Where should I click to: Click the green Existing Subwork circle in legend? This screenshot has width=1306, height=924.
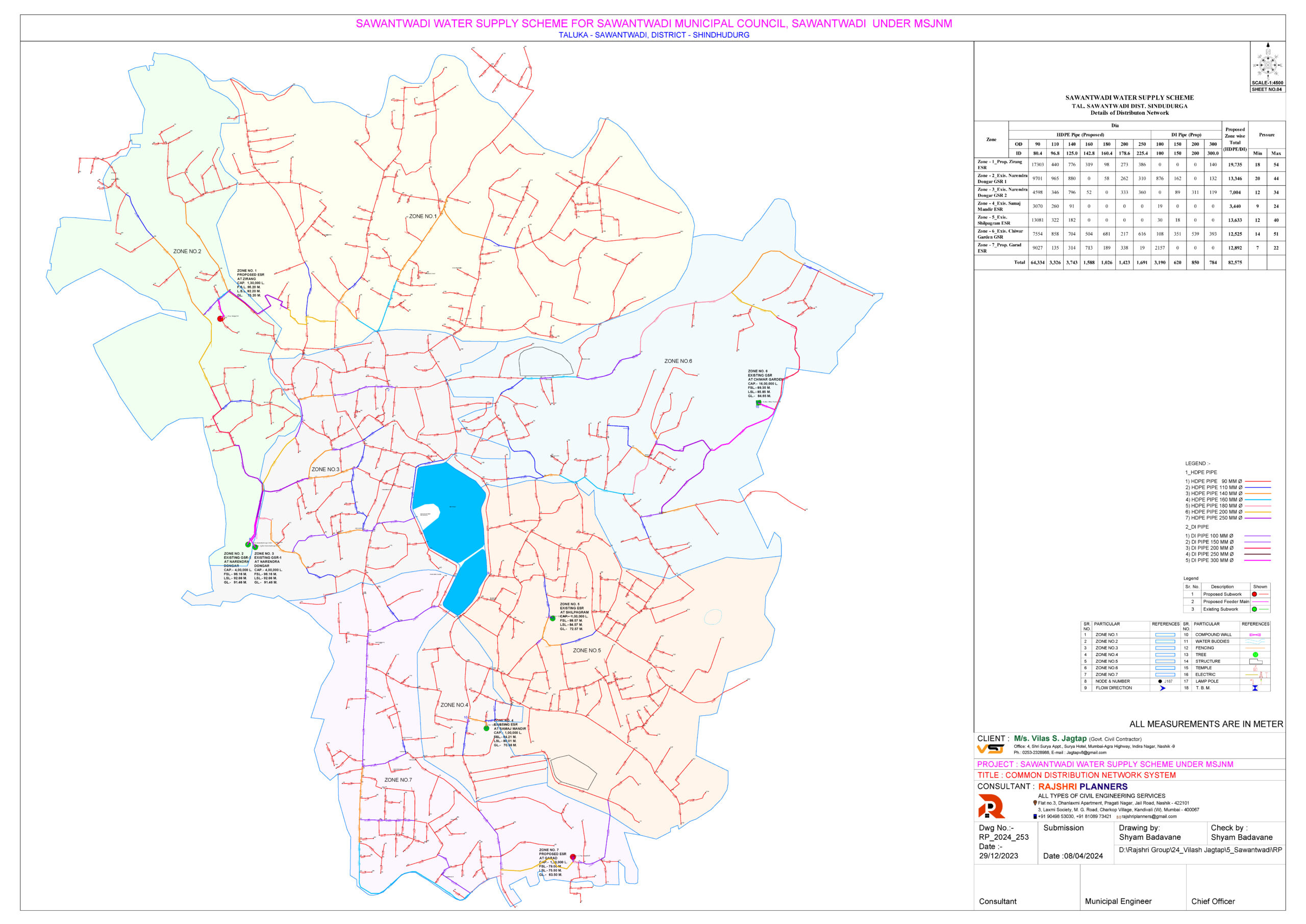(x=1254, y=609)
